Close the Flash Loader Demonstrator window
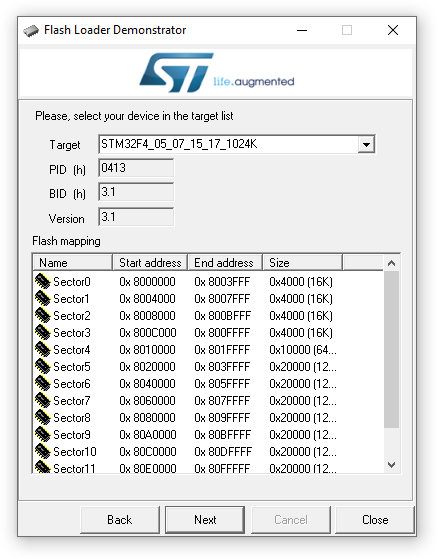 click(393, 30)
